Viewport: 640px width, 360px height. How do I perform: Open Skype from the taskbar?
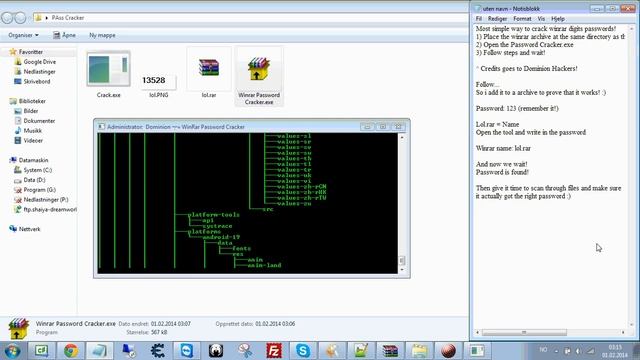[x=303, y=351]
